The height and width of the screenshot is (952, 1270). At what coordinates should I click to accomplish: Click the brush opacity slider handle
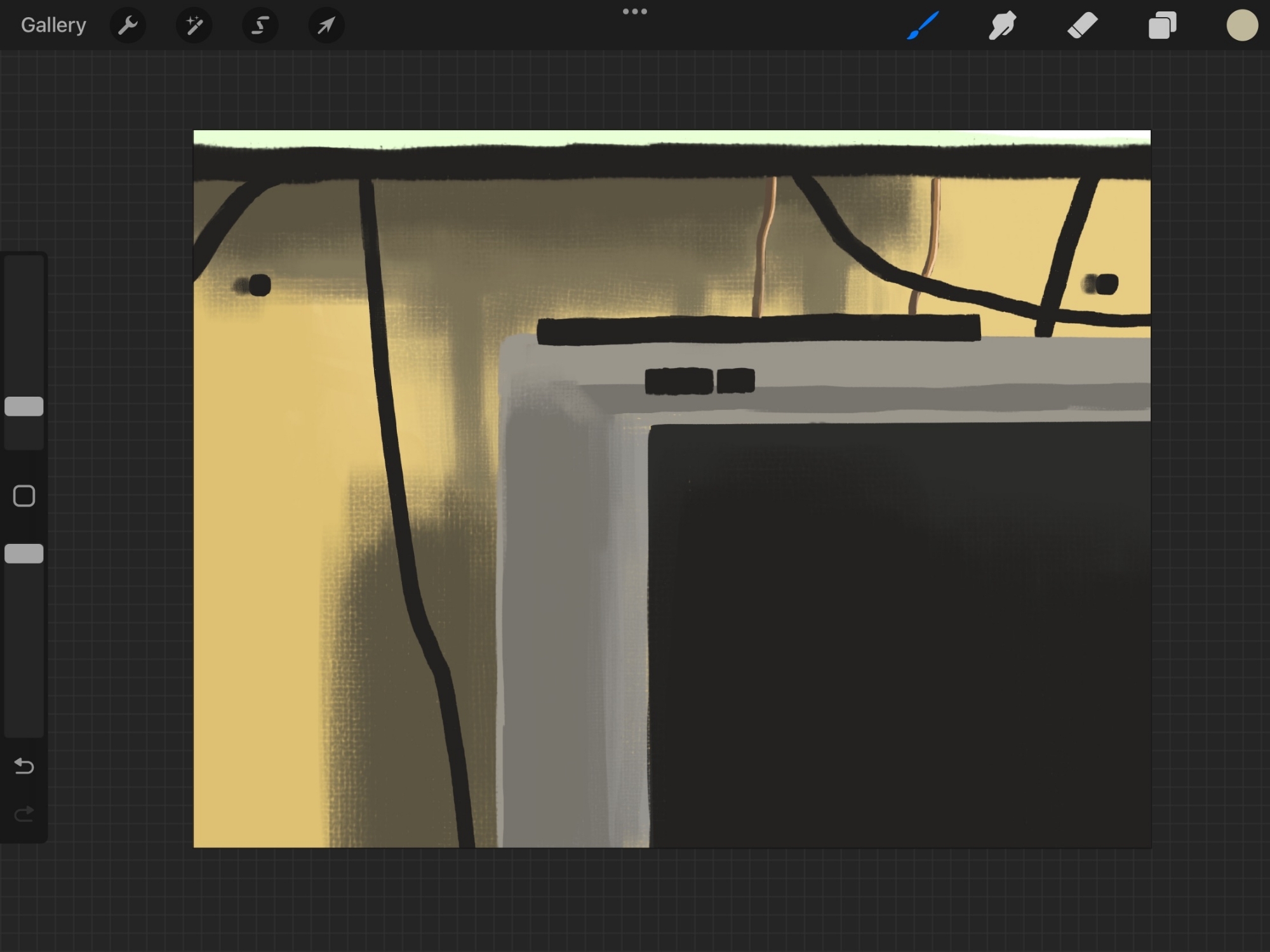pyautogui.click(x=24, y=553)
